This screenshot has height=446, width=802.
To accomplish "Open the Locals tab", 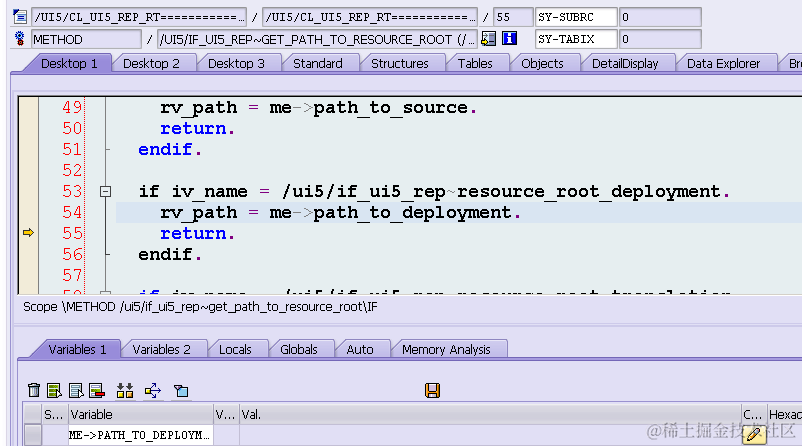I will point(235,349).
